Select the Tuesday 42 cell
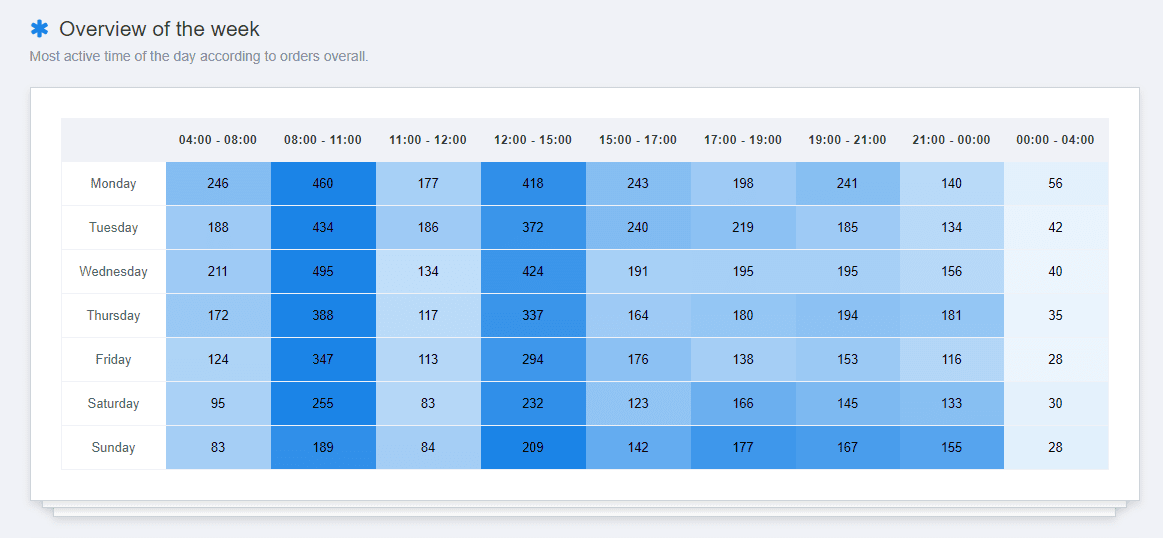This screenshot has width=1163, height=538. click(1056, 228)
